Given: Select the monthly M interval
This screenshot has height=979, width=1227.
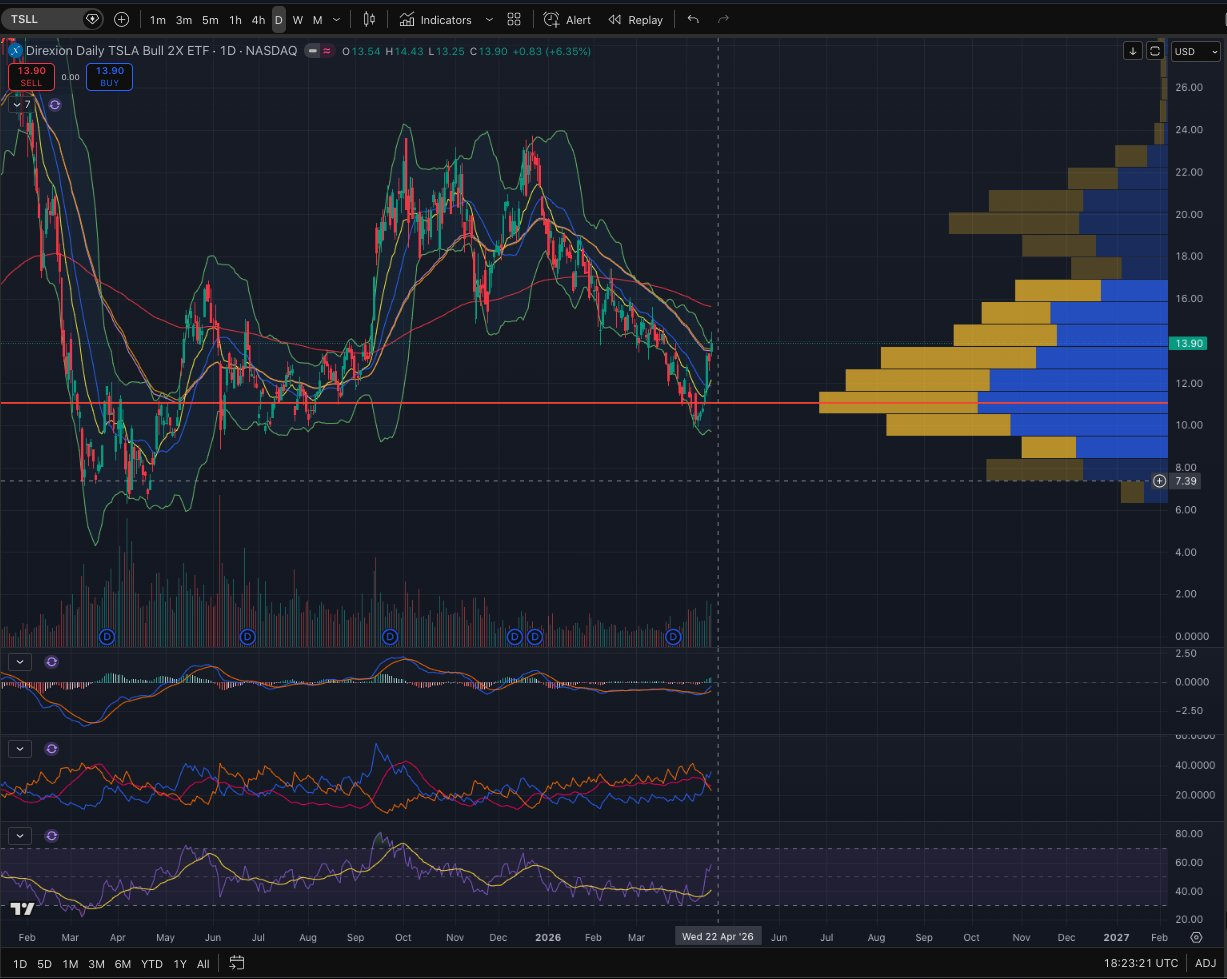Looking at the screenshot, I should pyautogui.click(x=318, y=20).
